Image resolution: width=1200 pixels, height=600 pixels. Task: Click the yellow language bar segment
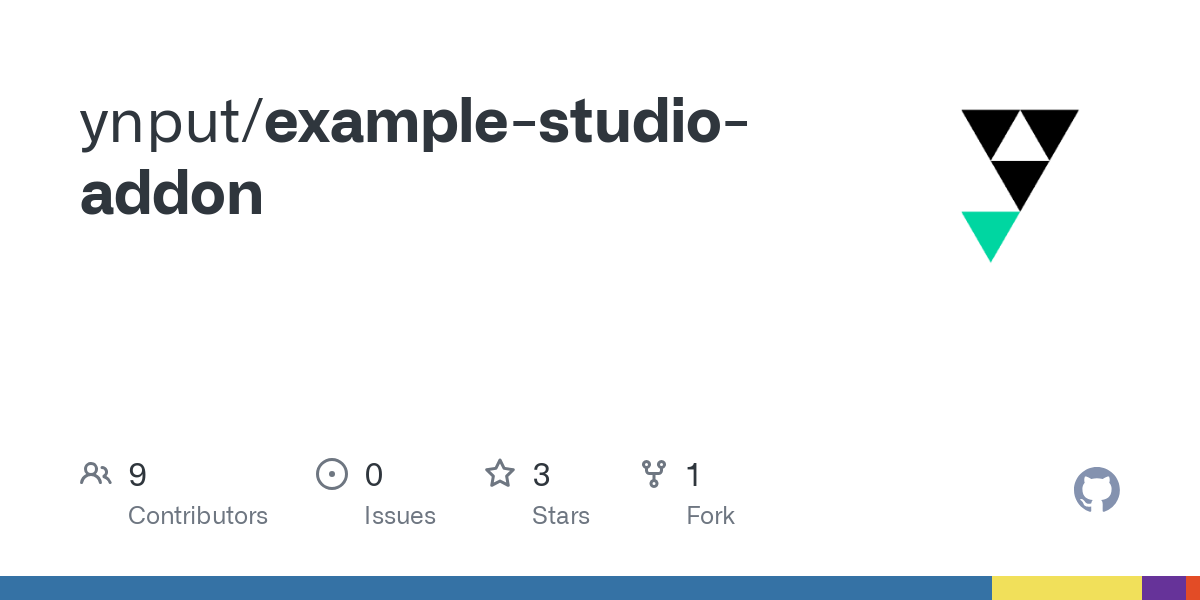[1067, 588]
